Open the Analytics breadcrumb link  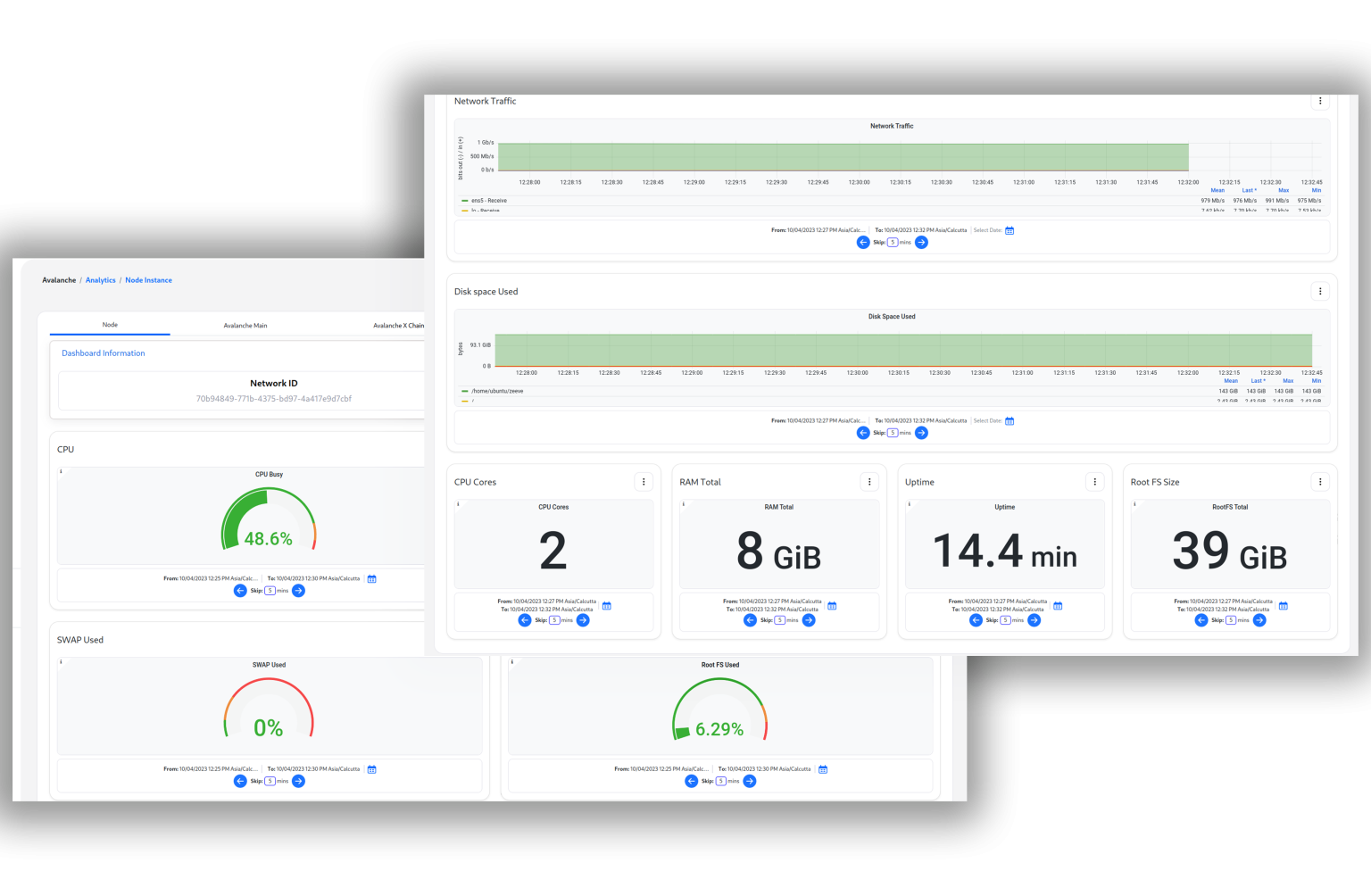pos(100,279)
